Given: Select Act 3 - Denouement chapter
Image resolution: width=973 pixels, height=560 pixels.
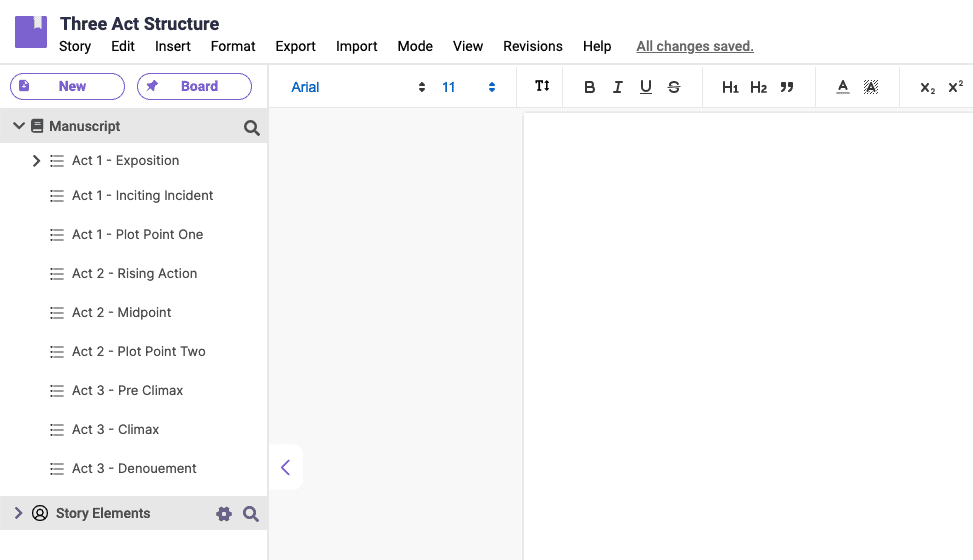Looking at the screenshot, I should (x=134, y=469).
